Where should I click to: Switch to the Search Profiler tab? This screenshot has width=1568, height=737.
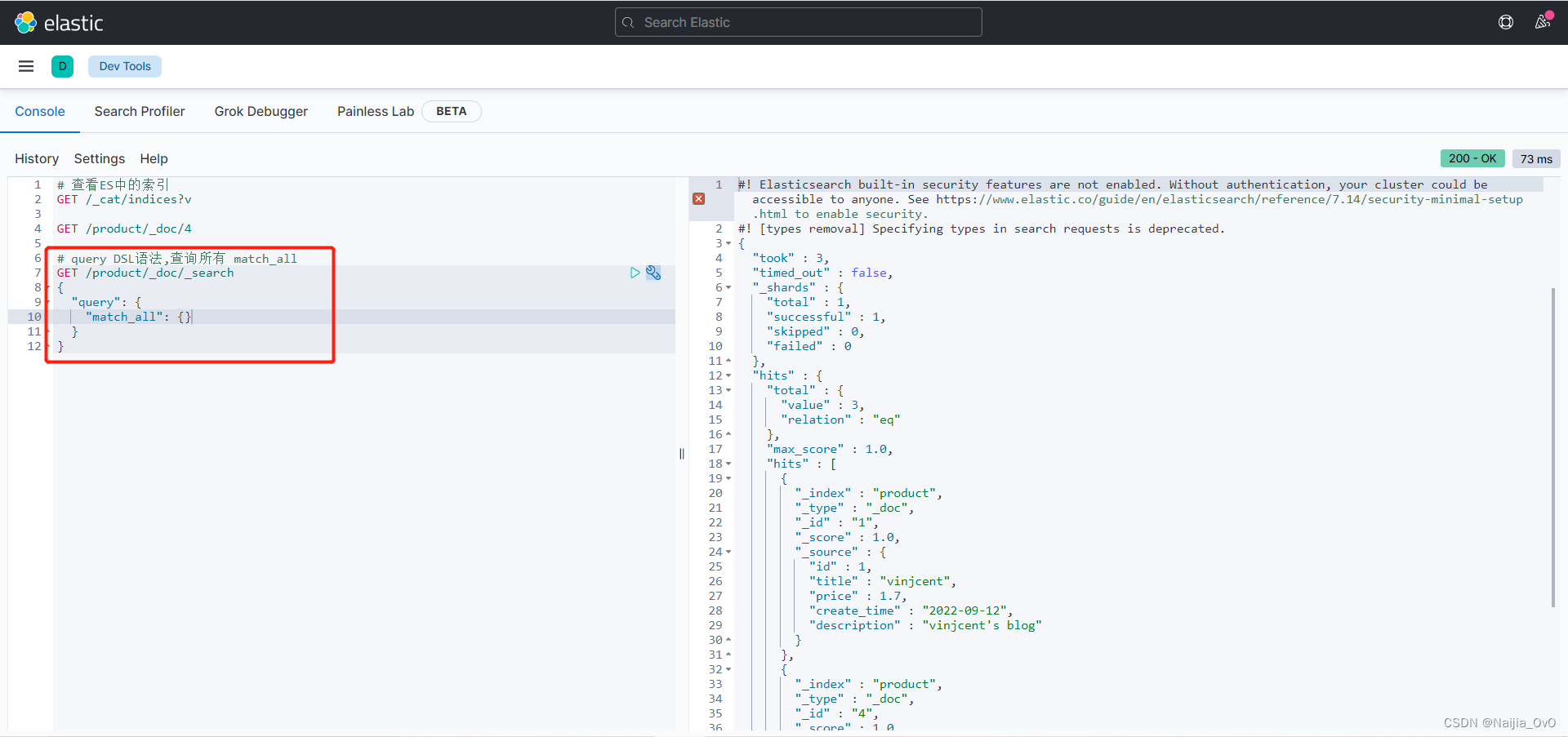point(140,111)
